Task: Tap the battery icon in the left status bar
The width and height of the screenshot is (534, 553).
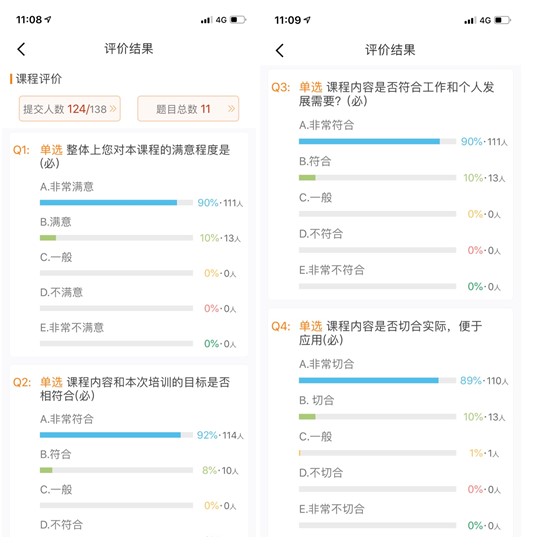Action: point(238,20)
